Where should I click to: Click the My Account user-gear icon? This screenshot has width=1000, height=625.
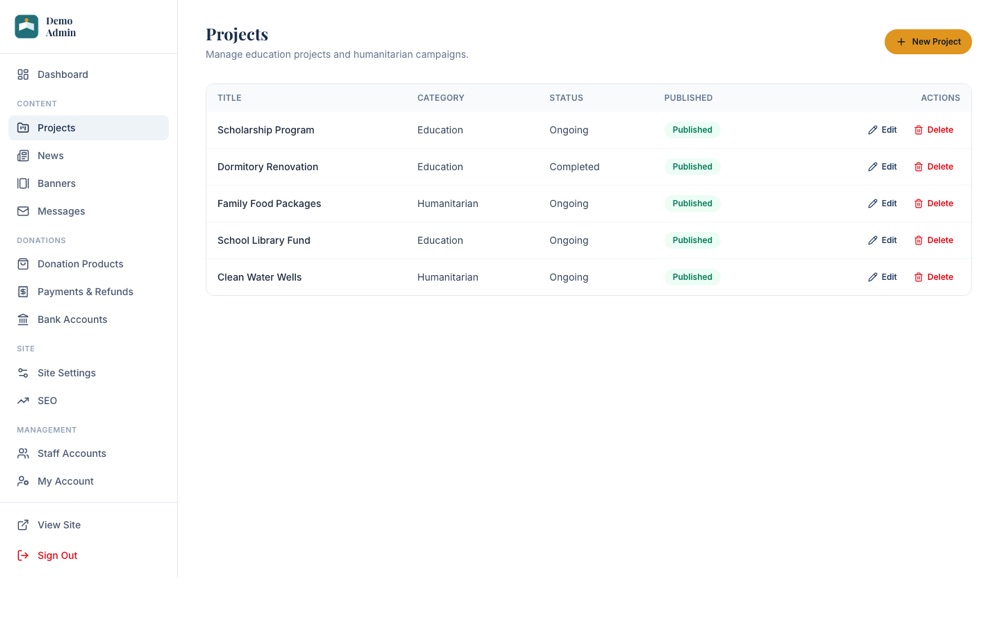pyautogui.click(x=23, y=482)
